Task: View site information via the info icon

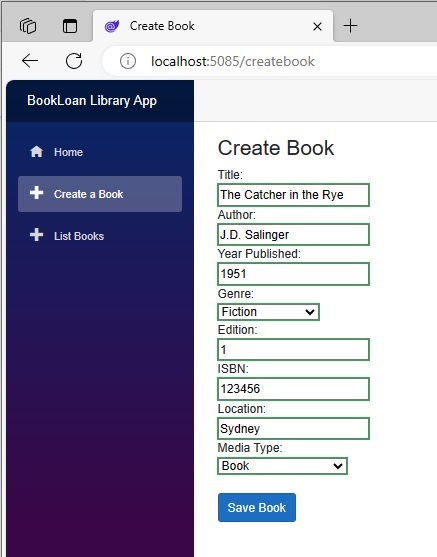Action: tap(128, 61)
